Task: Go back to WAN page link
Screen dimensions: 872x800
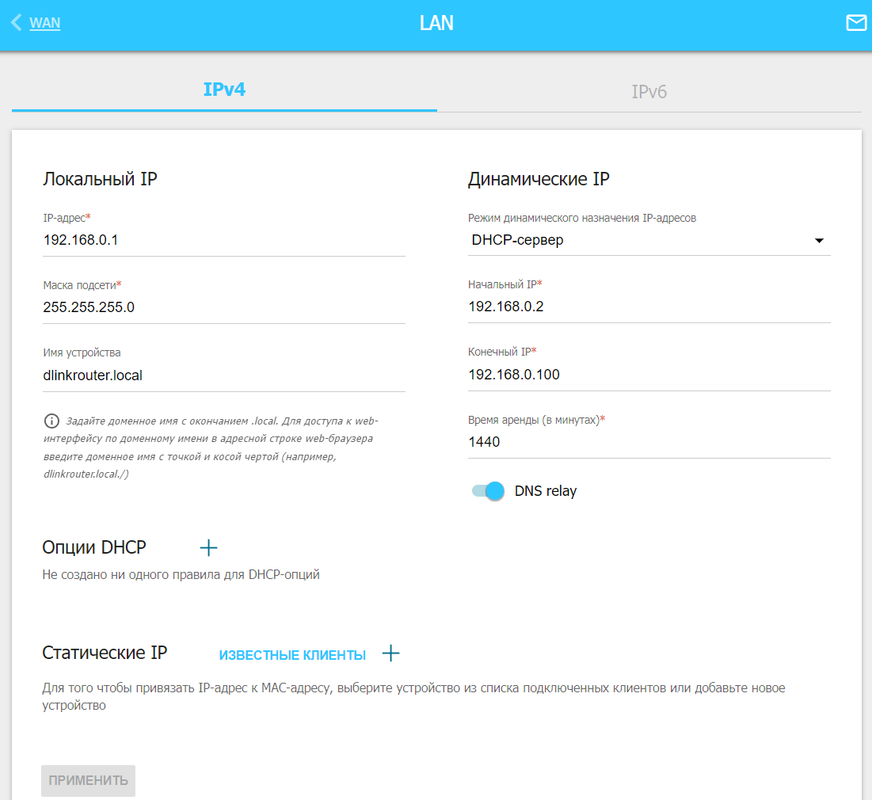Action: click(45, 23)
